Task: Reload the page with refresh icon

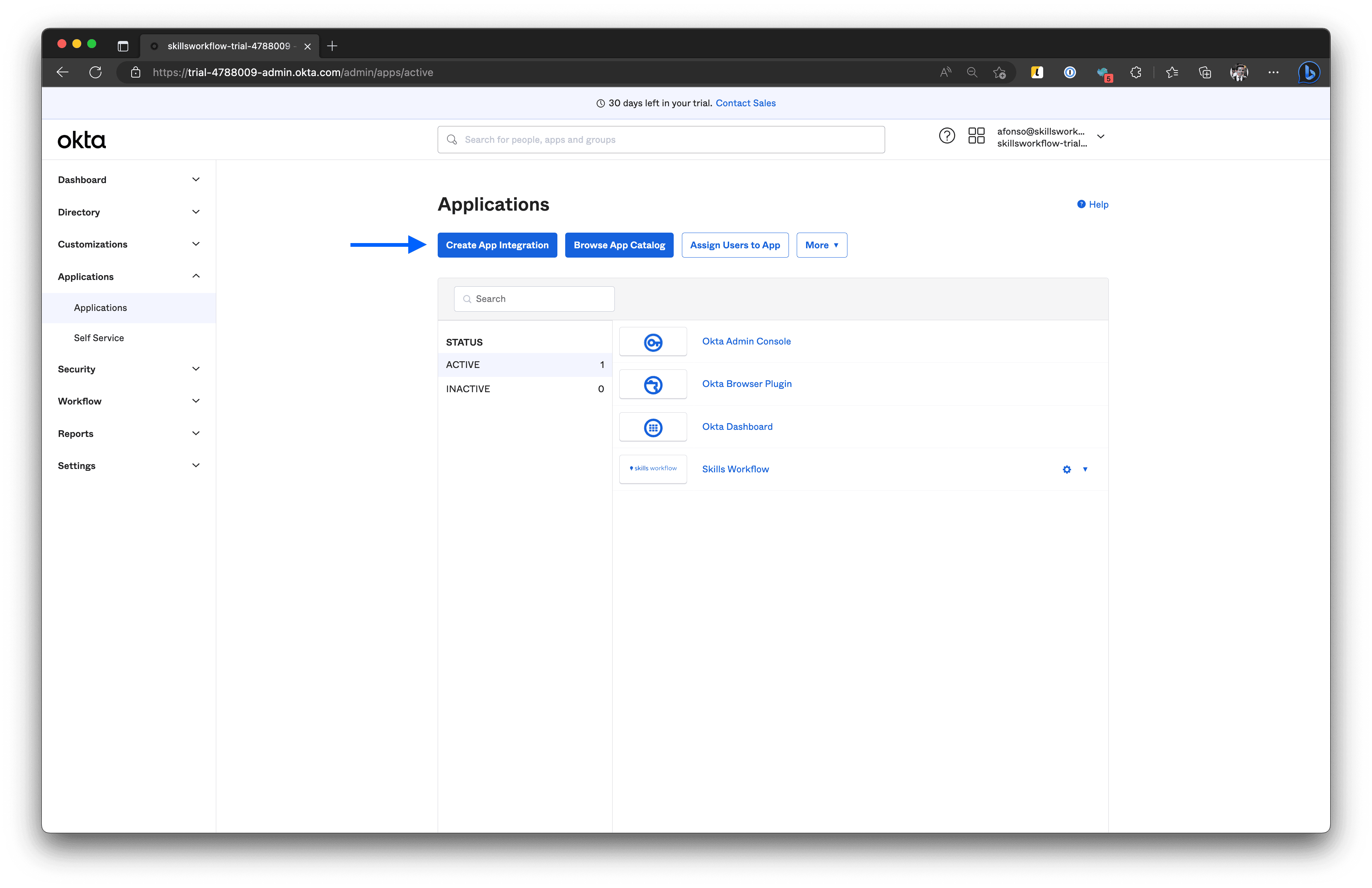Action: [96, 72]
